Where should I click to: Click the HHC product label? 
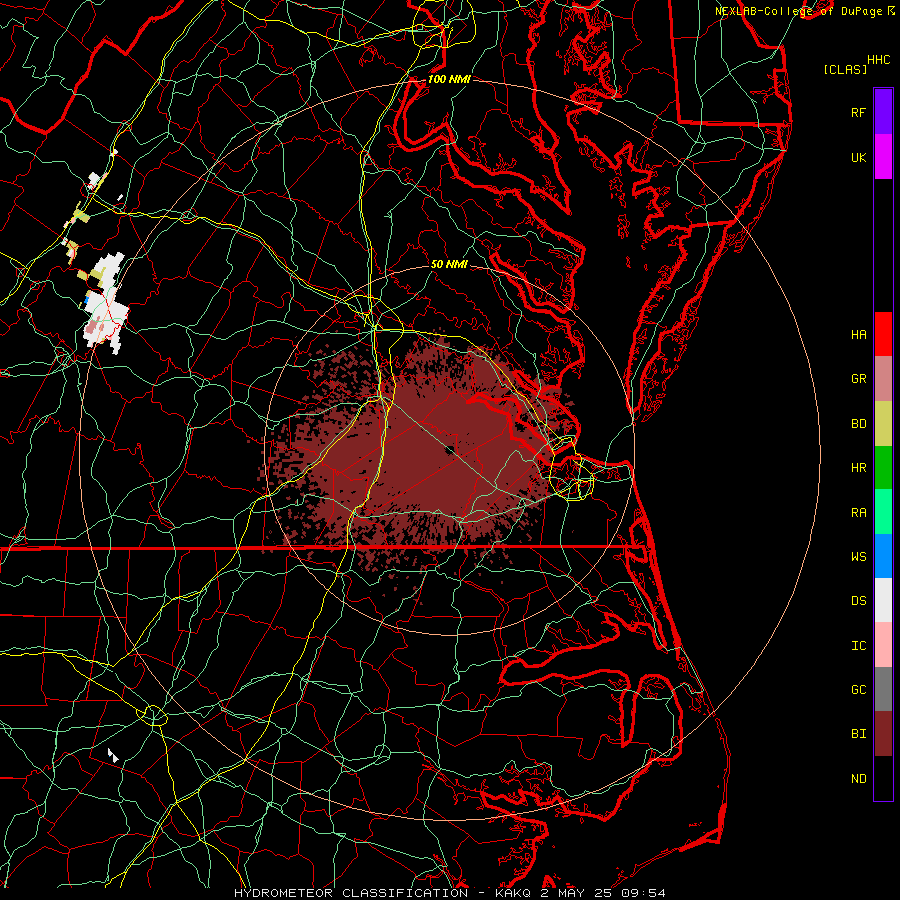click(879, 60)
